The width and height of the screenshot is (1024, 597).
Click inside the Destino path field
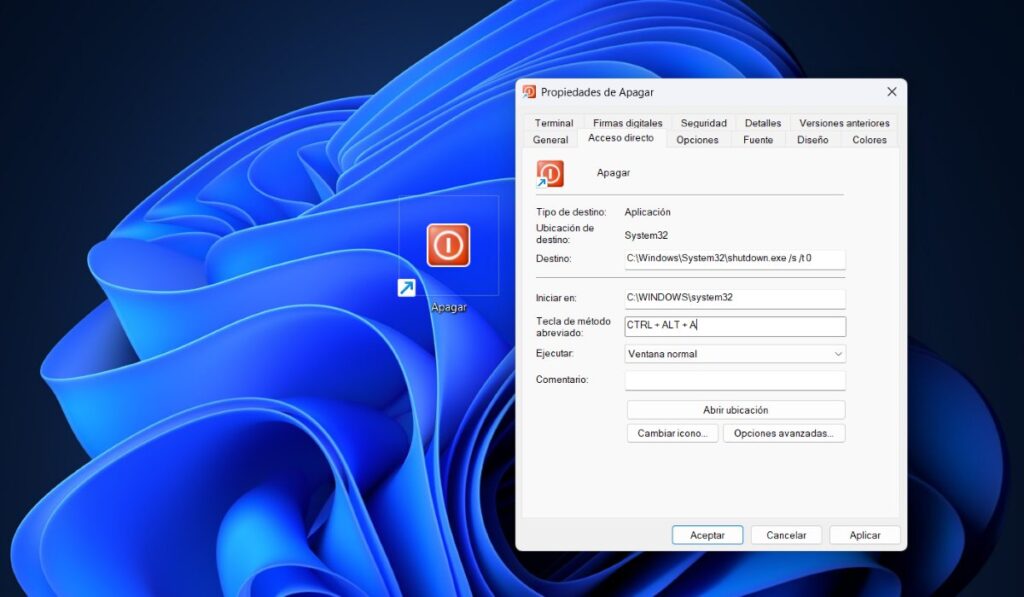pos(735,259)
